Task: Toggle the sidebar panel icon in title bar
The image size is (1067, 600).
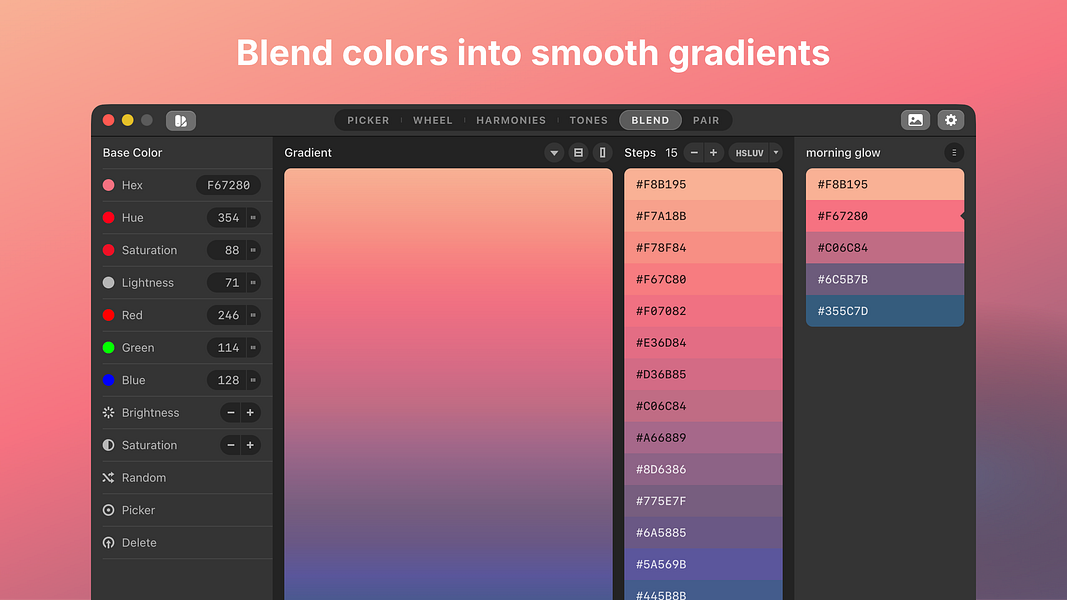Action: (x=180, y=120)
